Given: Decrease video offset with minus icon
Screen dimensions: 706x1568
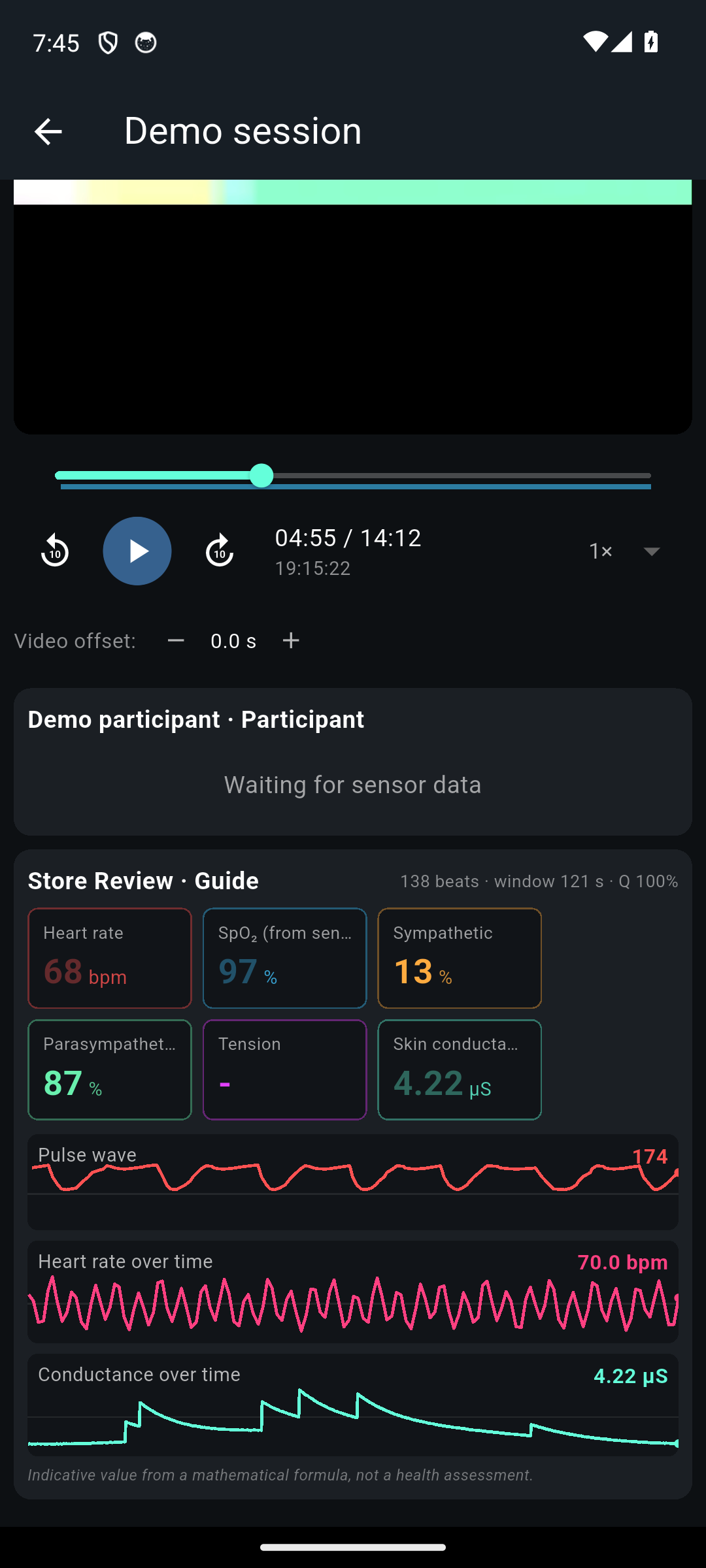Looking at the screenshot, I should (x=176, y=640).
